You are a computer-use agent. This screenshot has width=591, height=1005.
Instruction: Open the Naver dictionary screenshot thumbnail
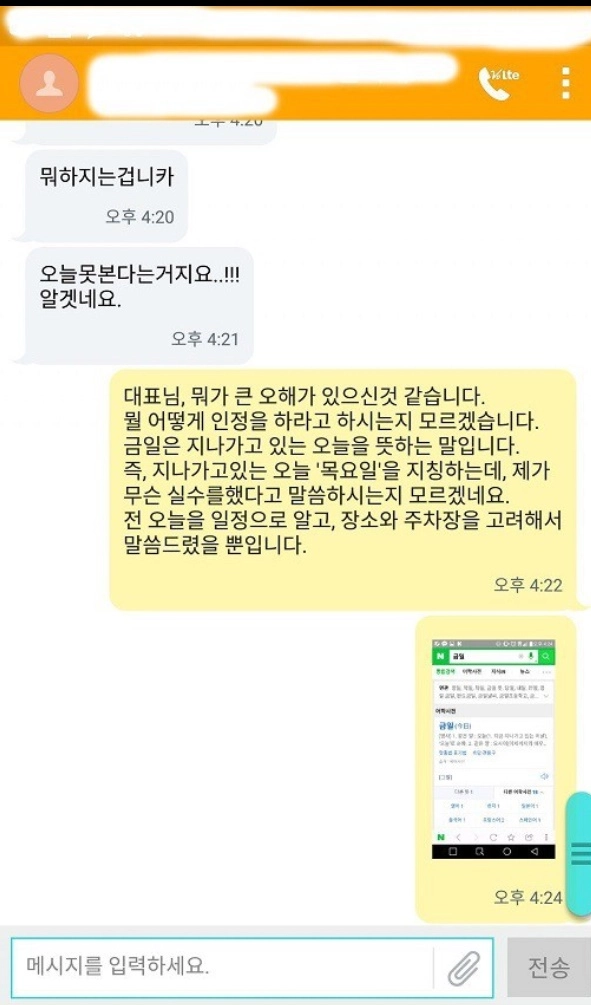point(494,749)
